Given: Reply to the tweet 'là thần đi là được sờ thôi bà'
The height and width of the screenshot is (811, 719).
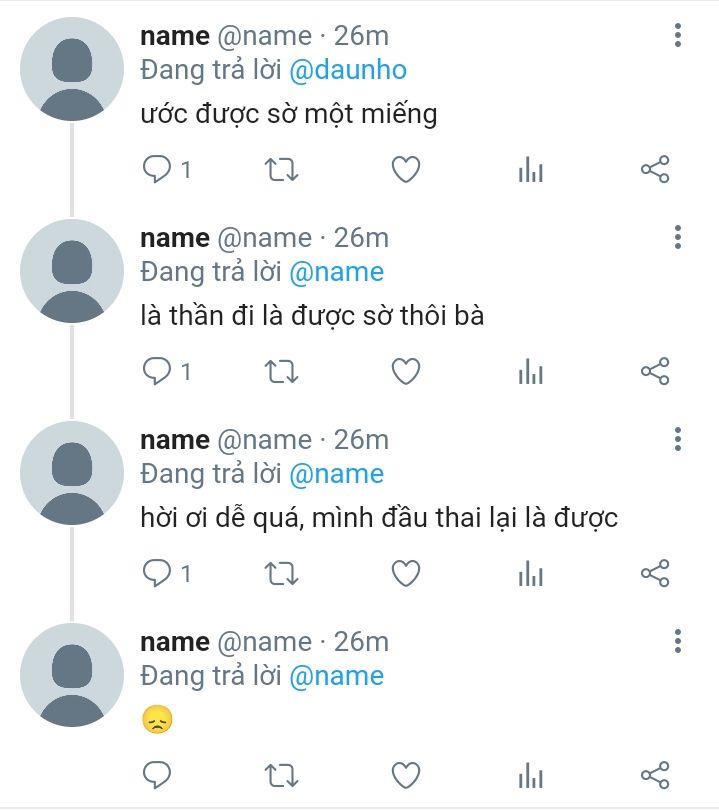Looking at the screenshot, I should [x=156, y=371].
